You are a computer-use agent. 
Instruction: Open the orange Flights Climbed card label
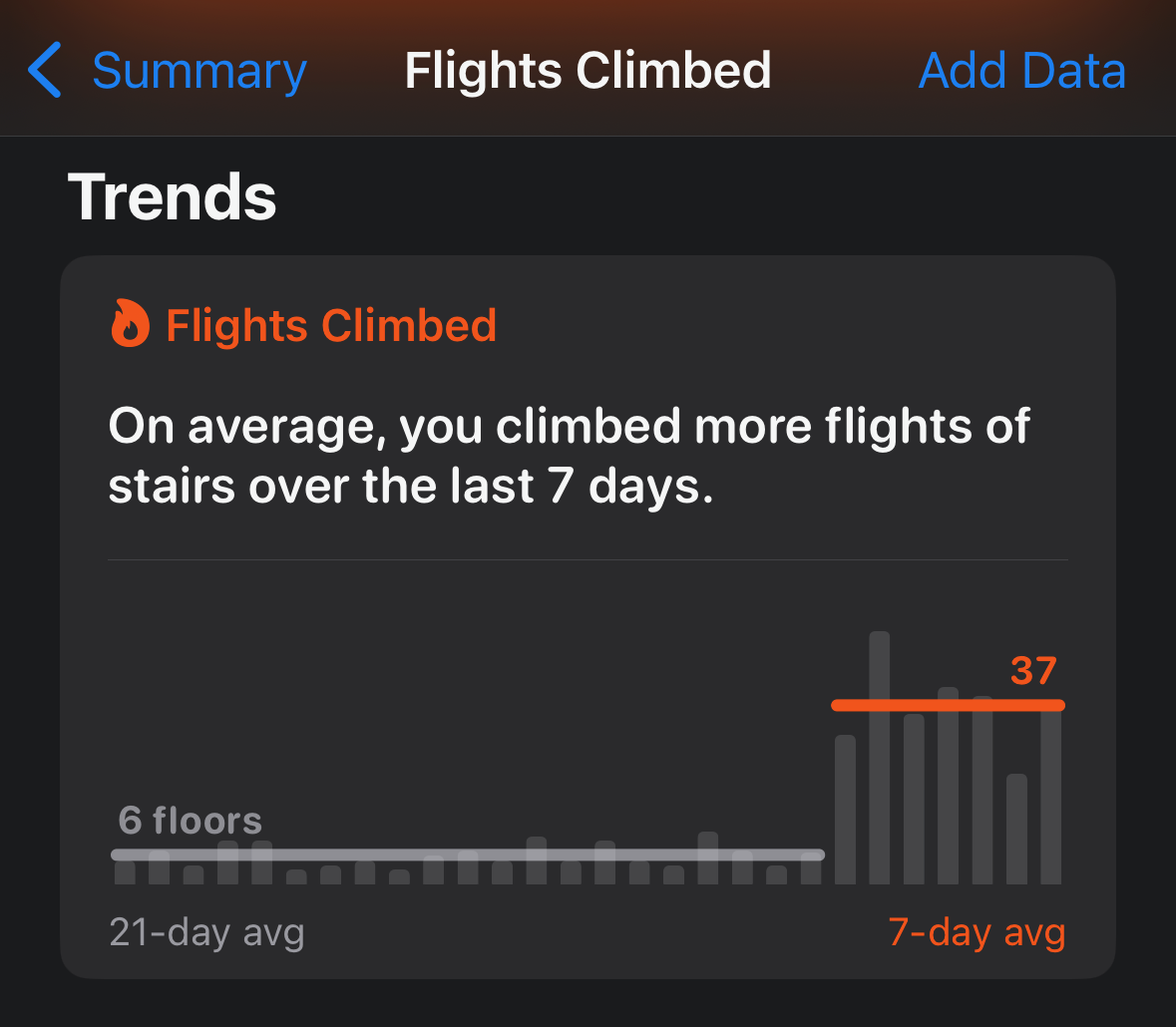(x=330, y=326)
